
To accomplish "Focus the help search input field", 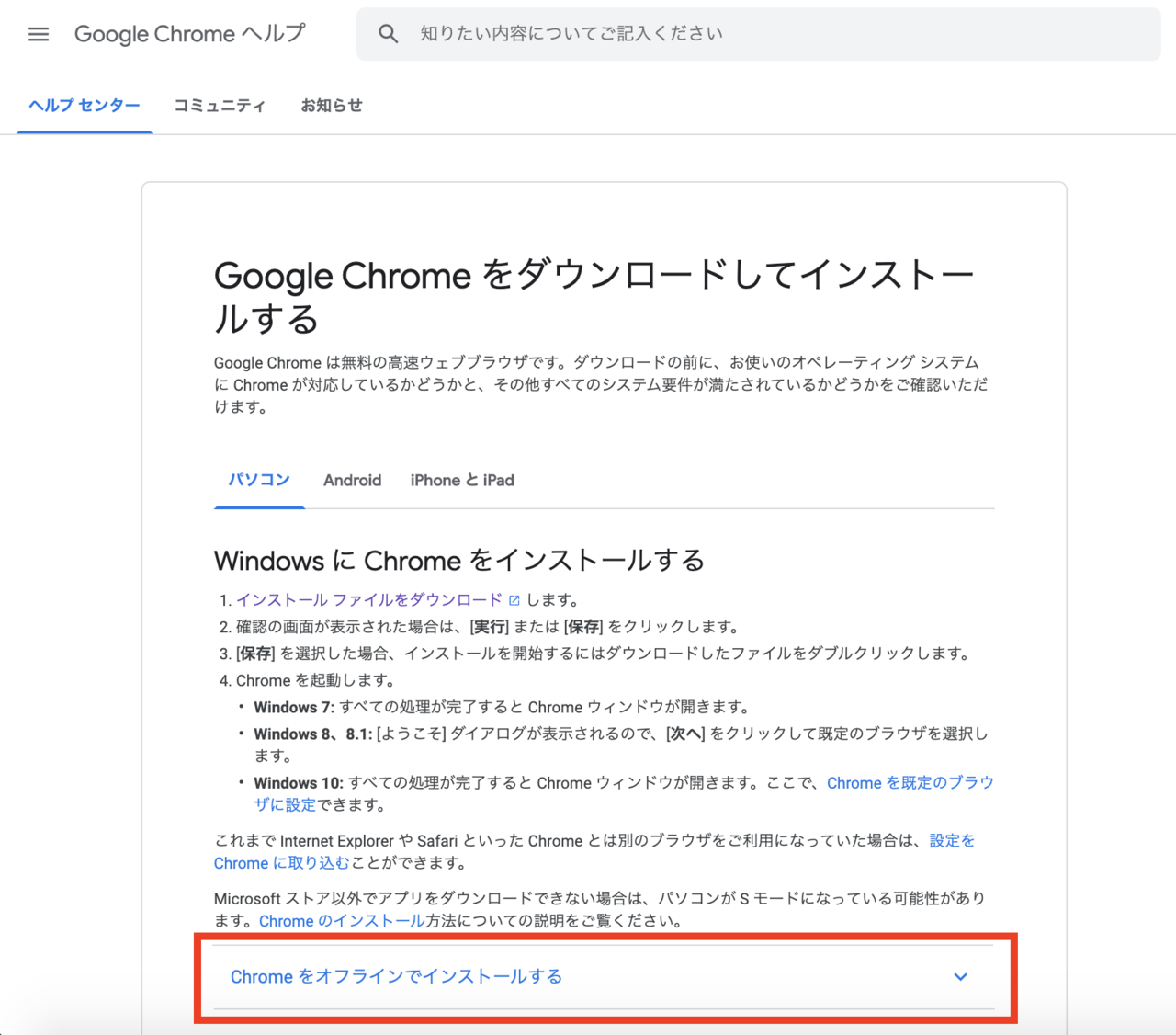I will coord(753,34).
